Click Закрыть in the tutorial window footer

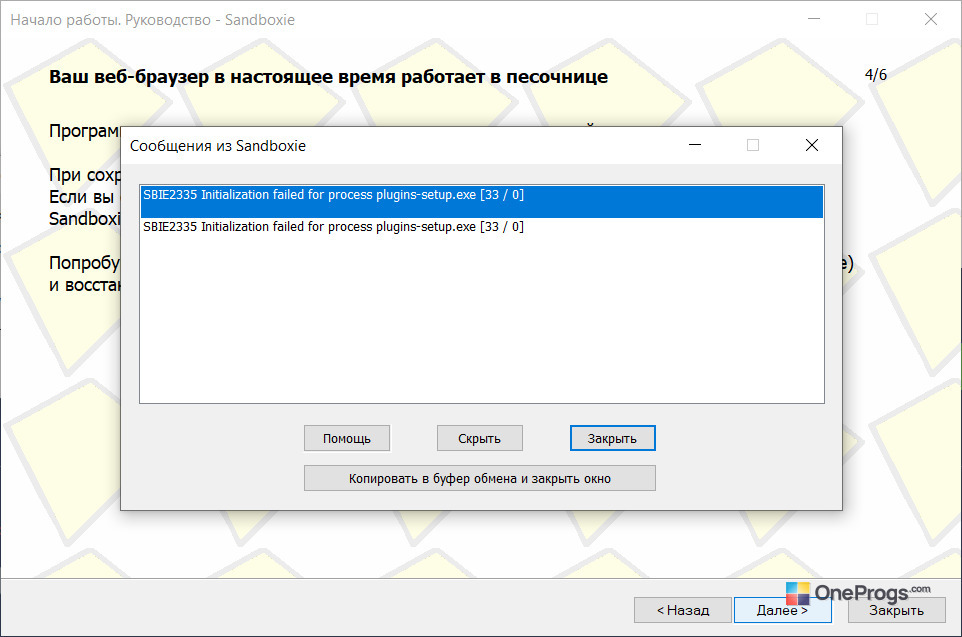pos(896,610)
